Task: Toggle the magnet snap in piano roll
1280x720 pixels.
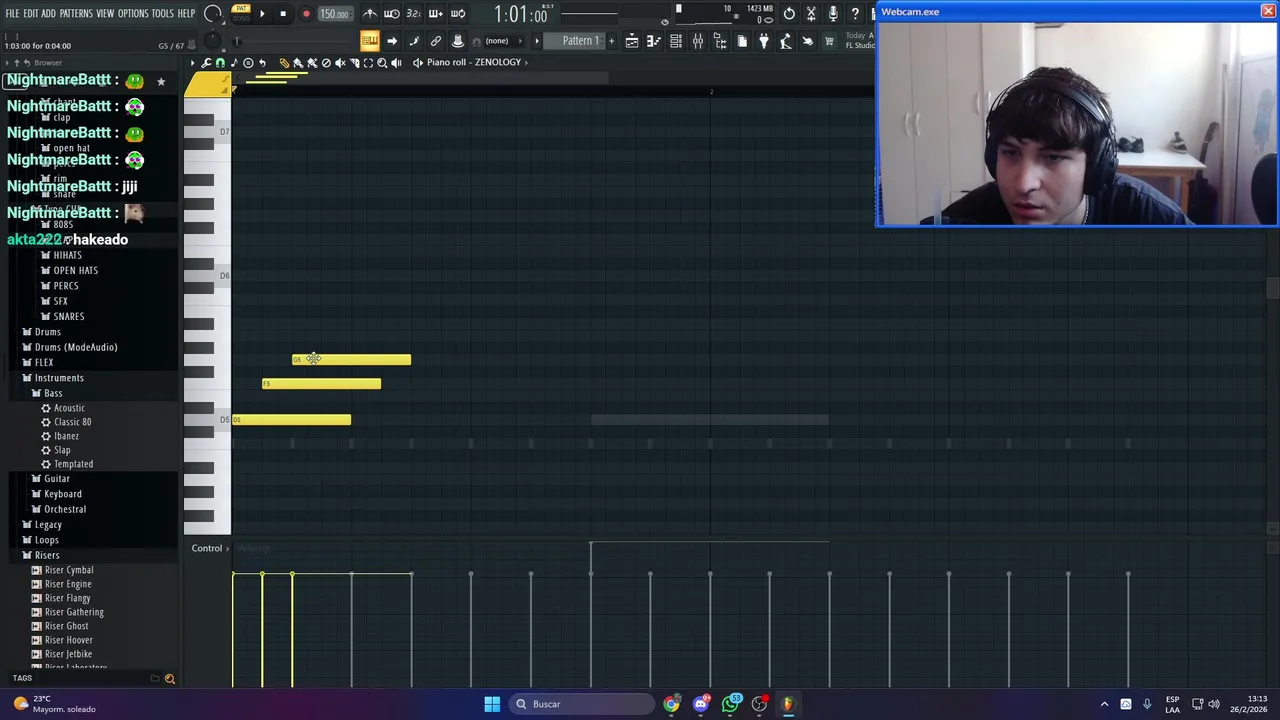Action: [x=220, y=62]
